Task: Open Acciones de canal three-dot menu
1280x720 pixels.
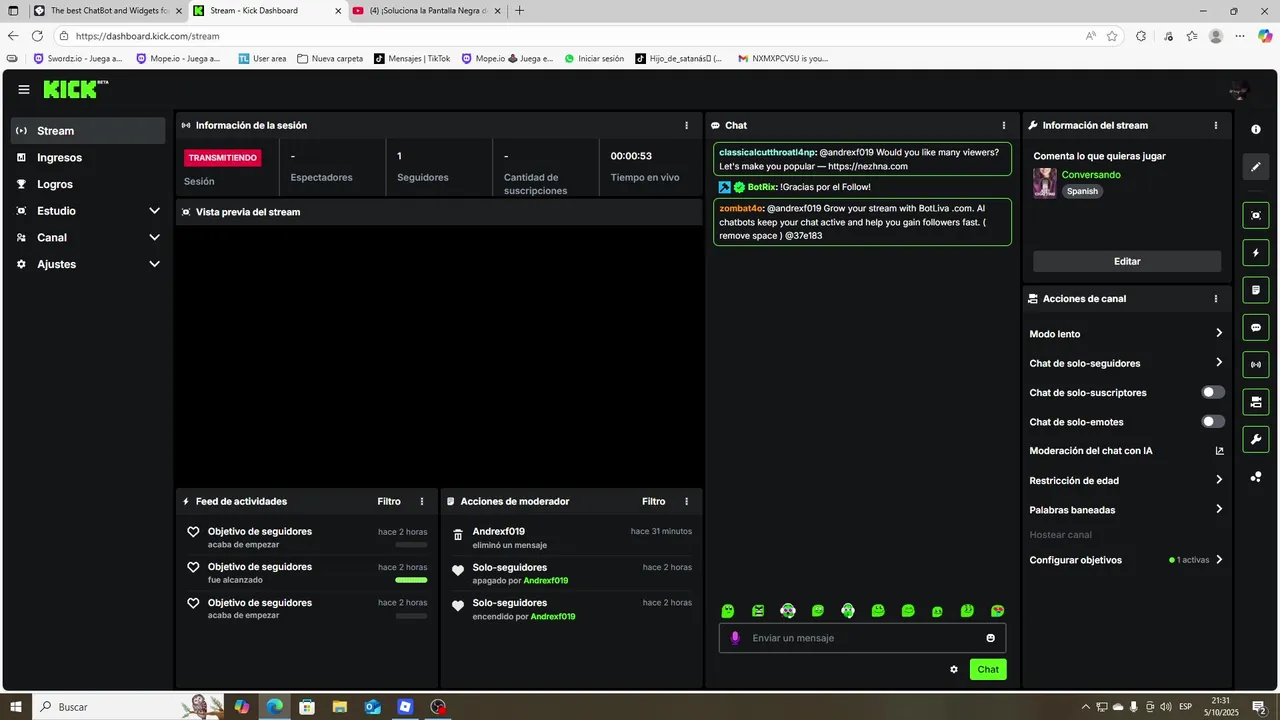Action: pos(1216,299)
